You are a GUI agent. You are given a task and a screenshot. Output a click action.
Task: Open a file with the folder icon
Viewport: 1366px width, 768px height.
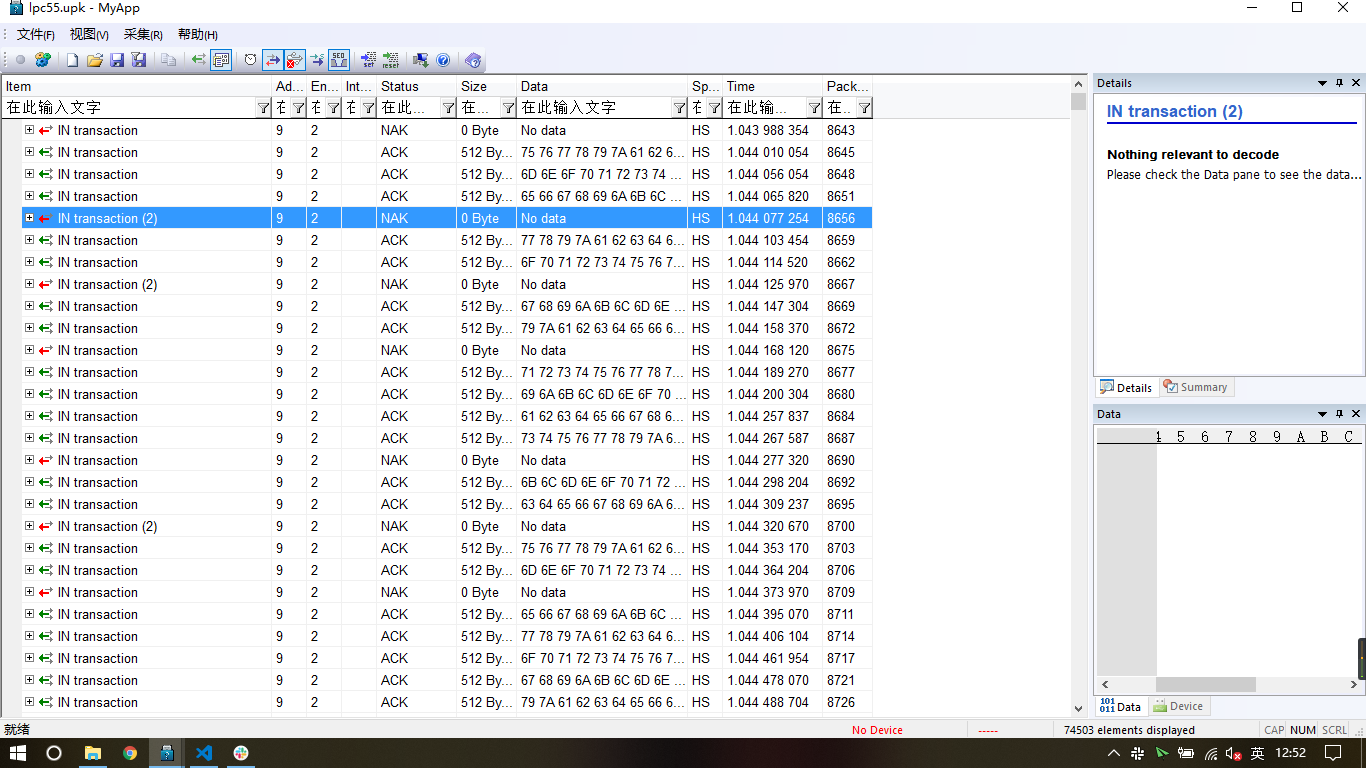tap(95, 60)
